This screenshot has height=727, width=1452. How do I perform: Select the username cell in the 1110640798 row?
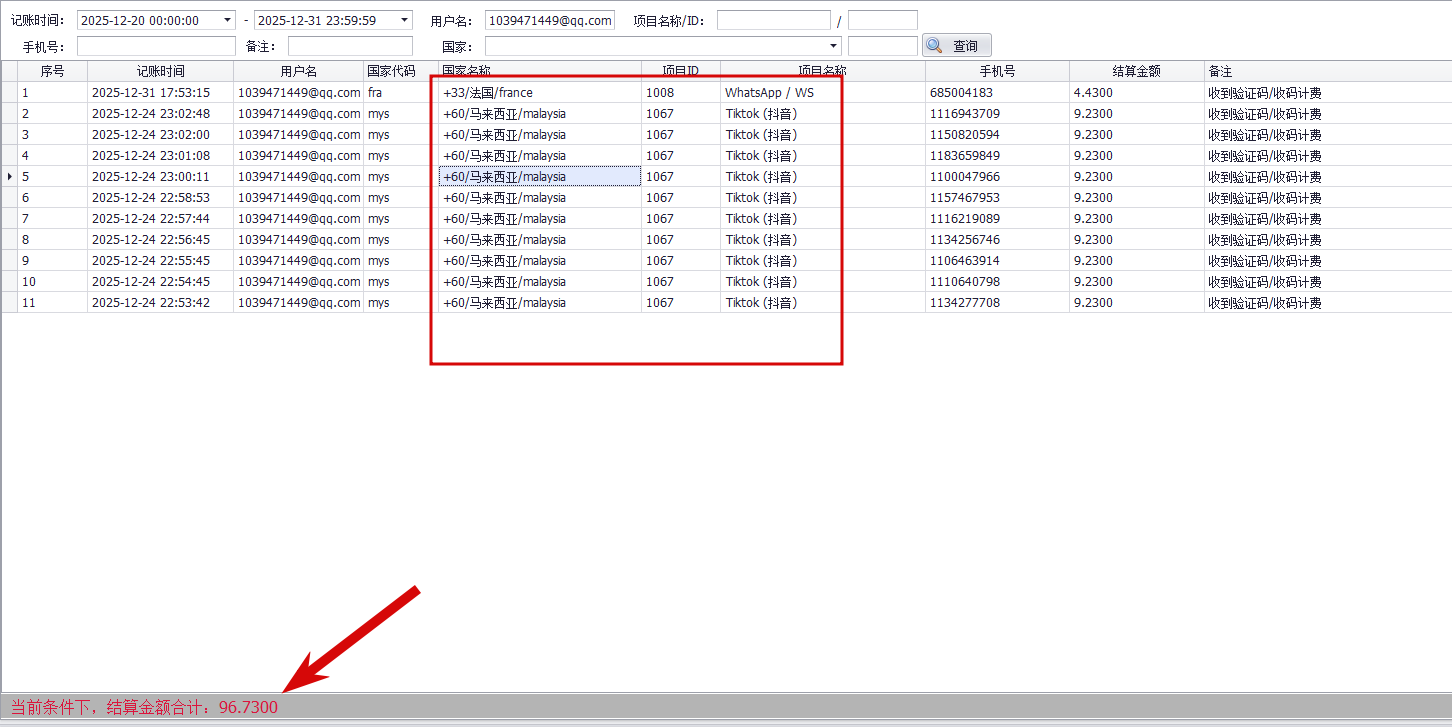[x=299, y=281]
